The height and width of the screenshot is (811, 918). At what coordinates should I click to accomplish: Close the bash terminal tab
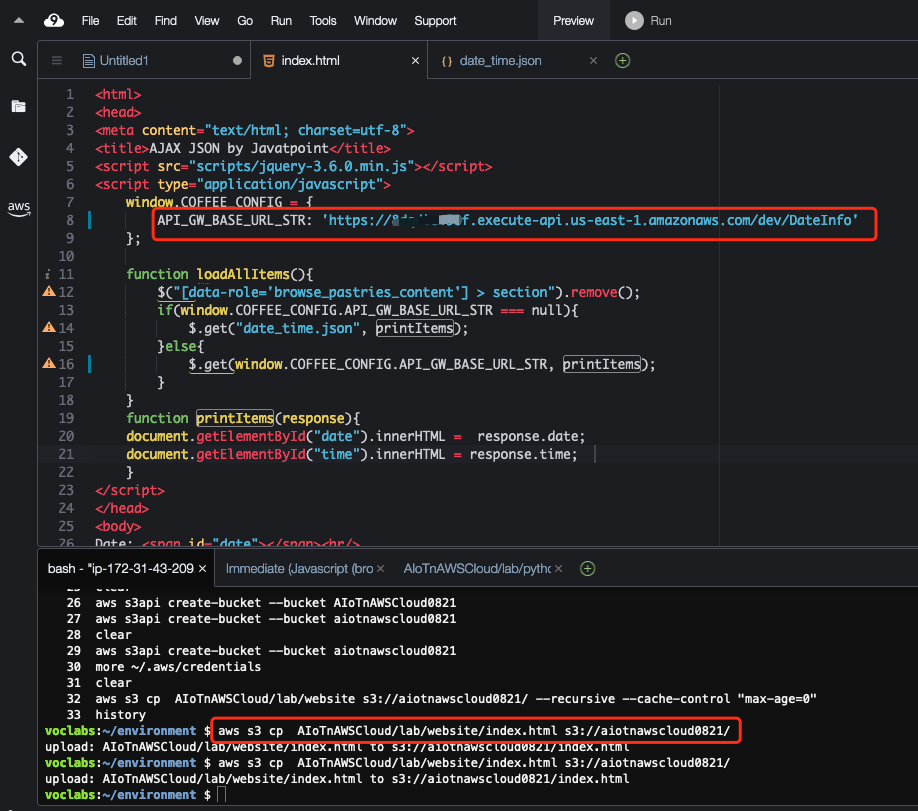point(203,569)
